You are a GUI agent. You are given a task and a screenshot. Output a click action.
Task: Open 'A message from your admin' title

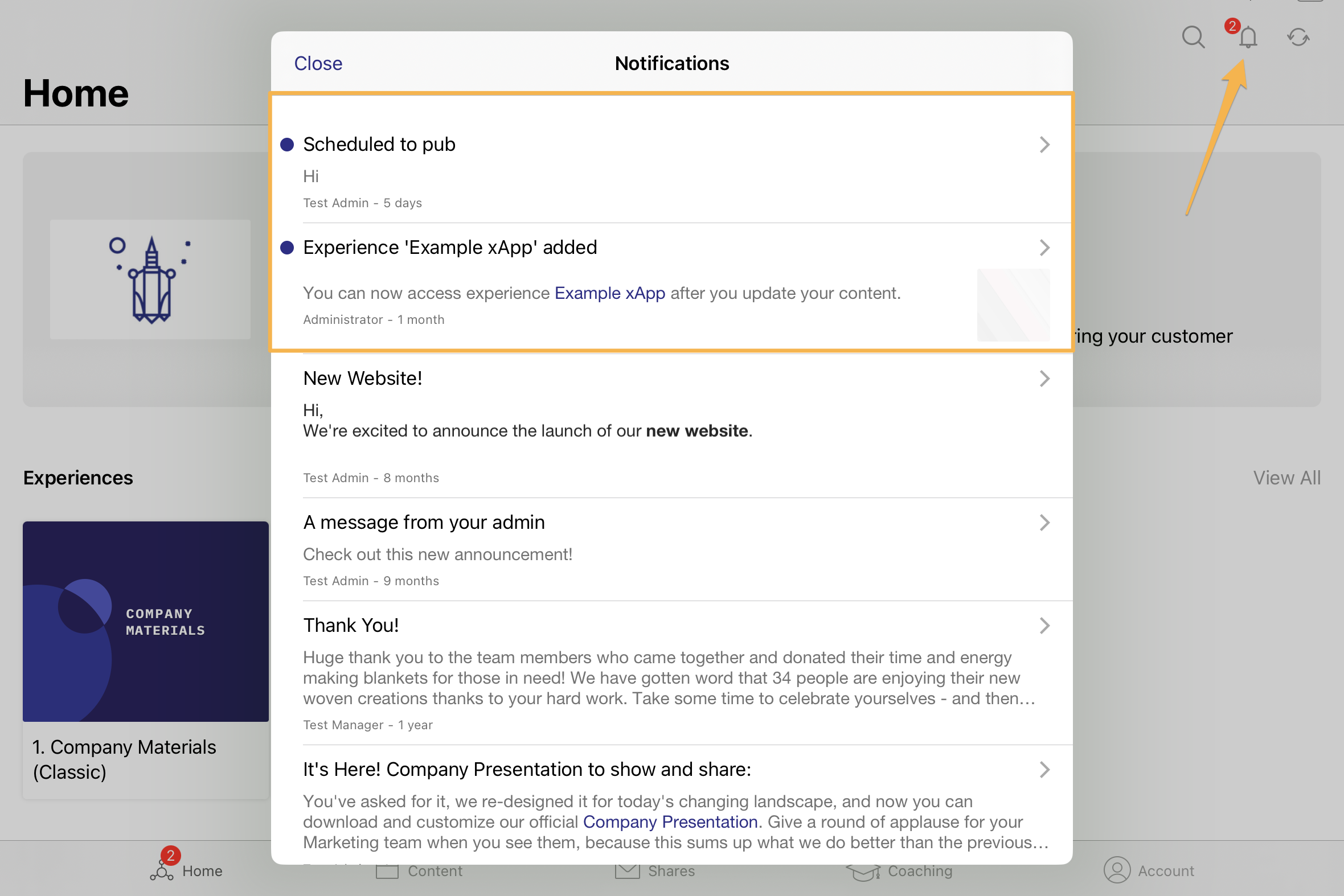pyautogui.click(x=424, y=522)
